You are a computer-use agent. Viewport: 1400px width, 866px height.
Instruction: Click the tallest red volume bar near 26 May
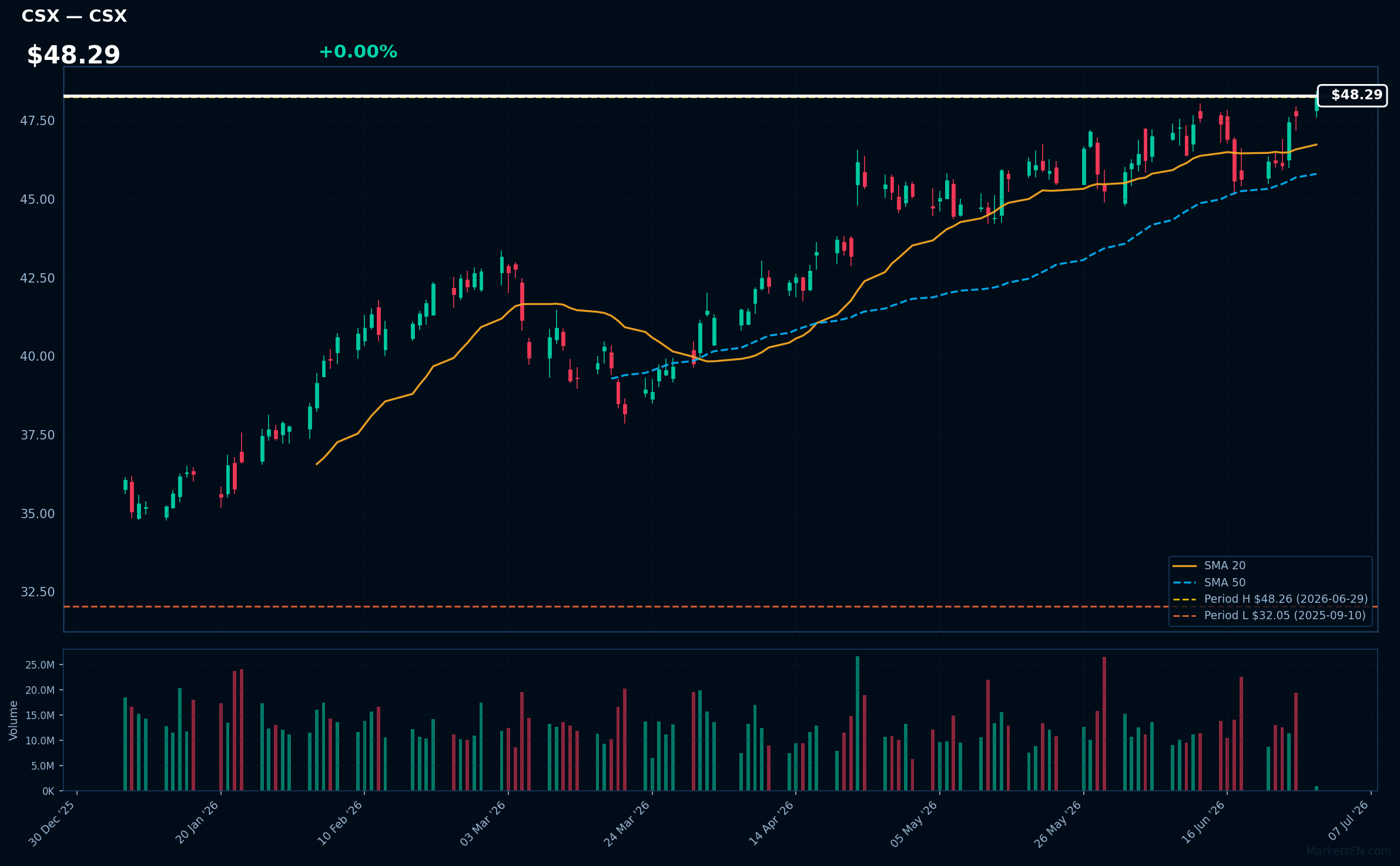1104,724
